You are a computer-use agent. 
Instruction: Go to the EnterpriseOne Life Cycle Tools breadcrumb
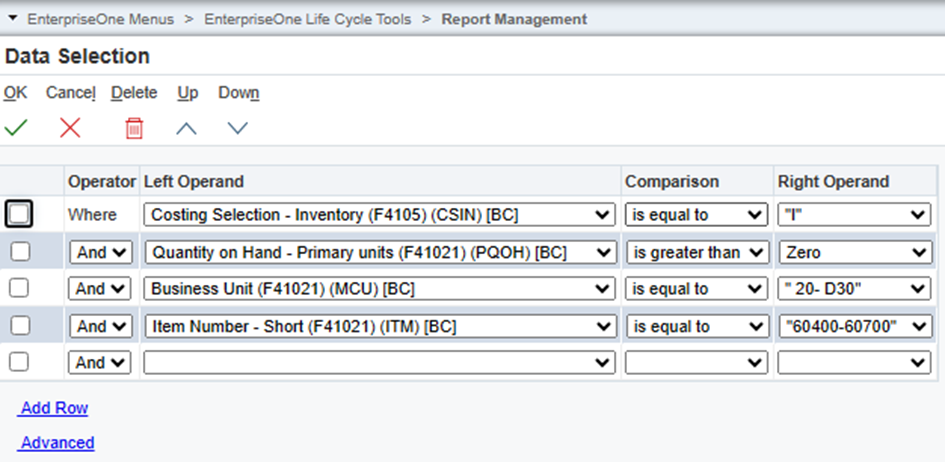(x=307, y=19)
